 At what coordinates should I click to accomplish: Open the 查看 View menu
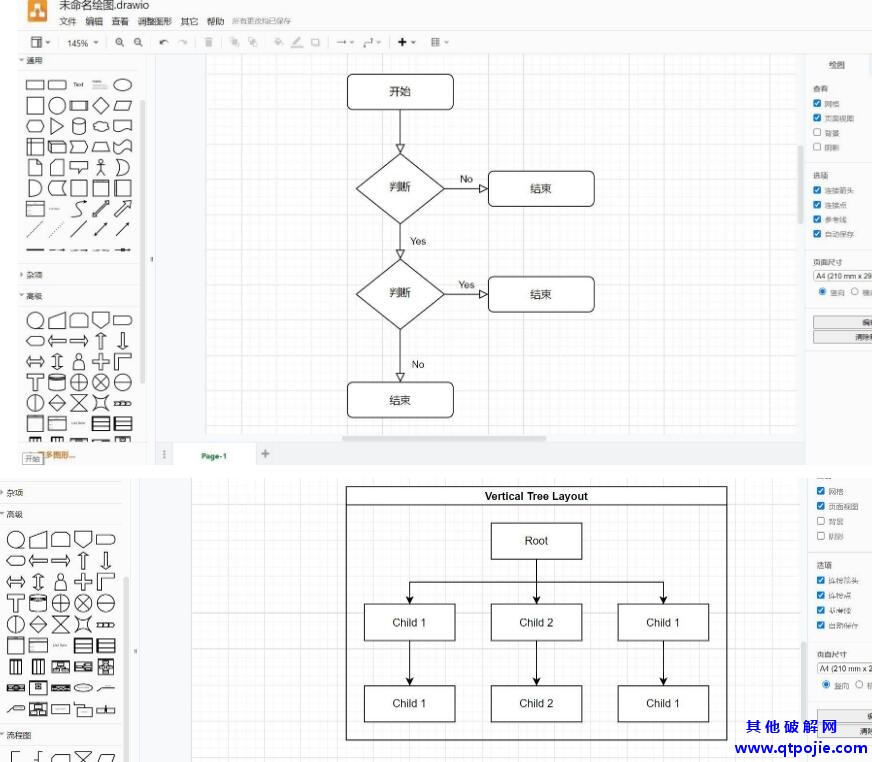(x=120, y=21)
